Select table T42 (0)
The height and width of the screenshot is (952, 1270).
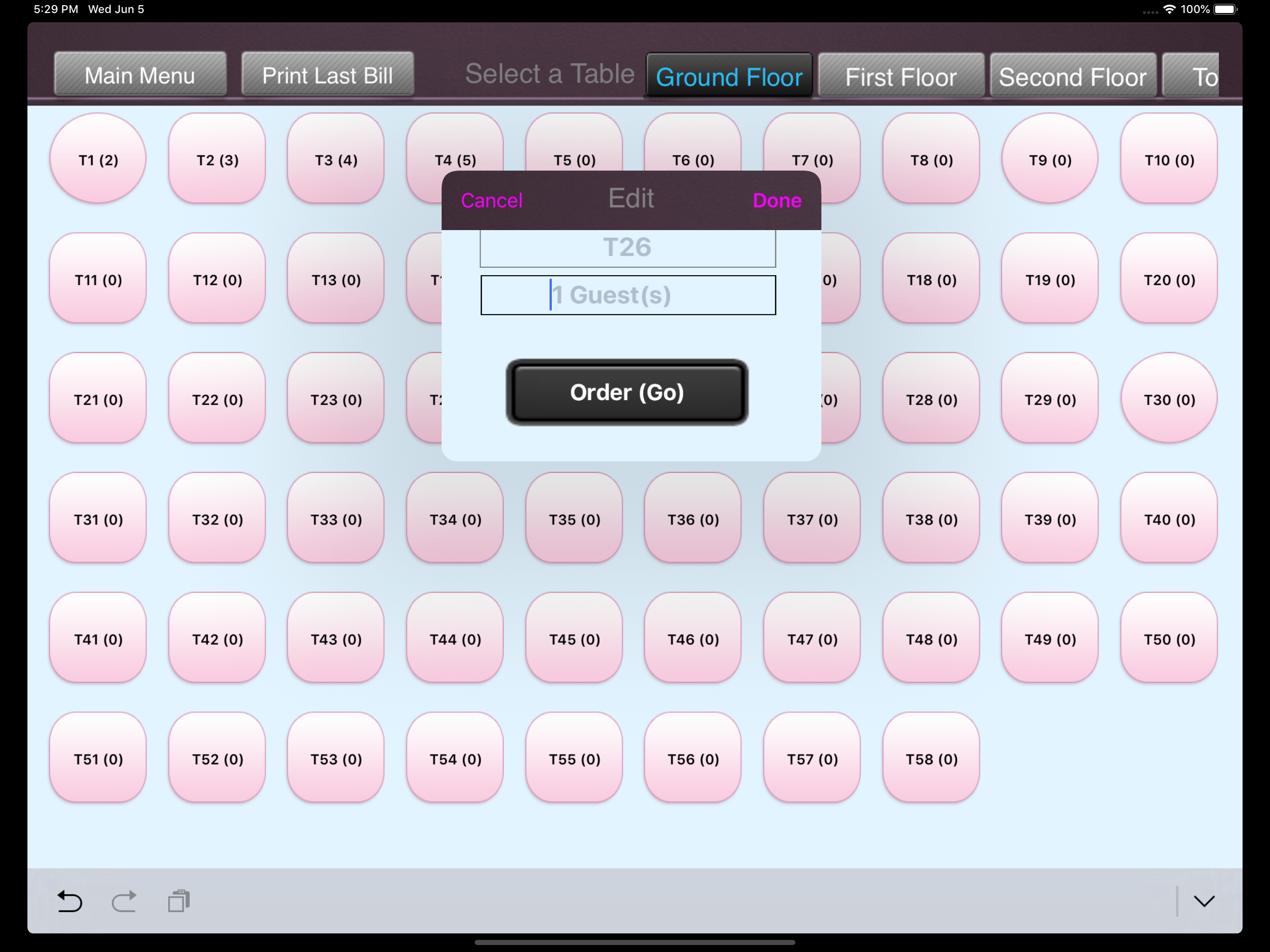tap(217, 637)
